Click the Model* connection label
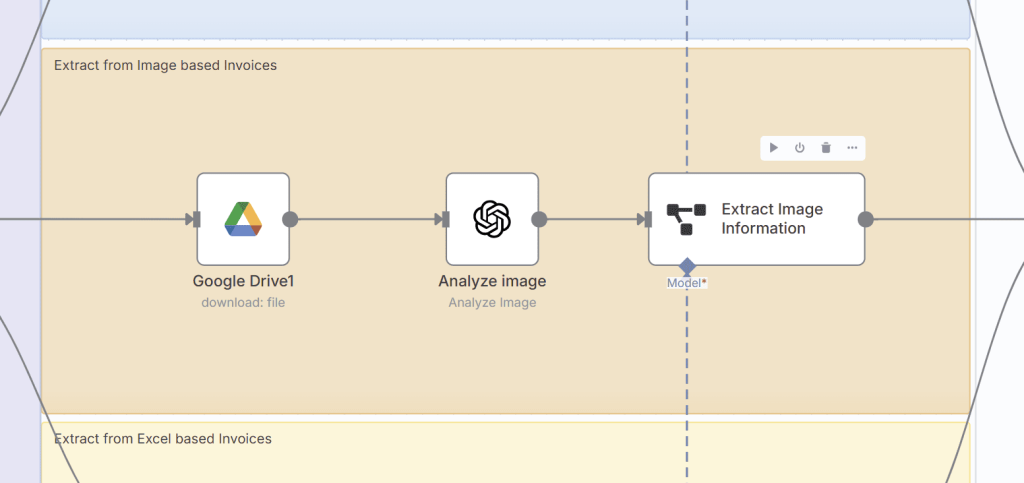Image resolution: width=1024 pixels, height=483 pixels. click(x=687, y=283)
